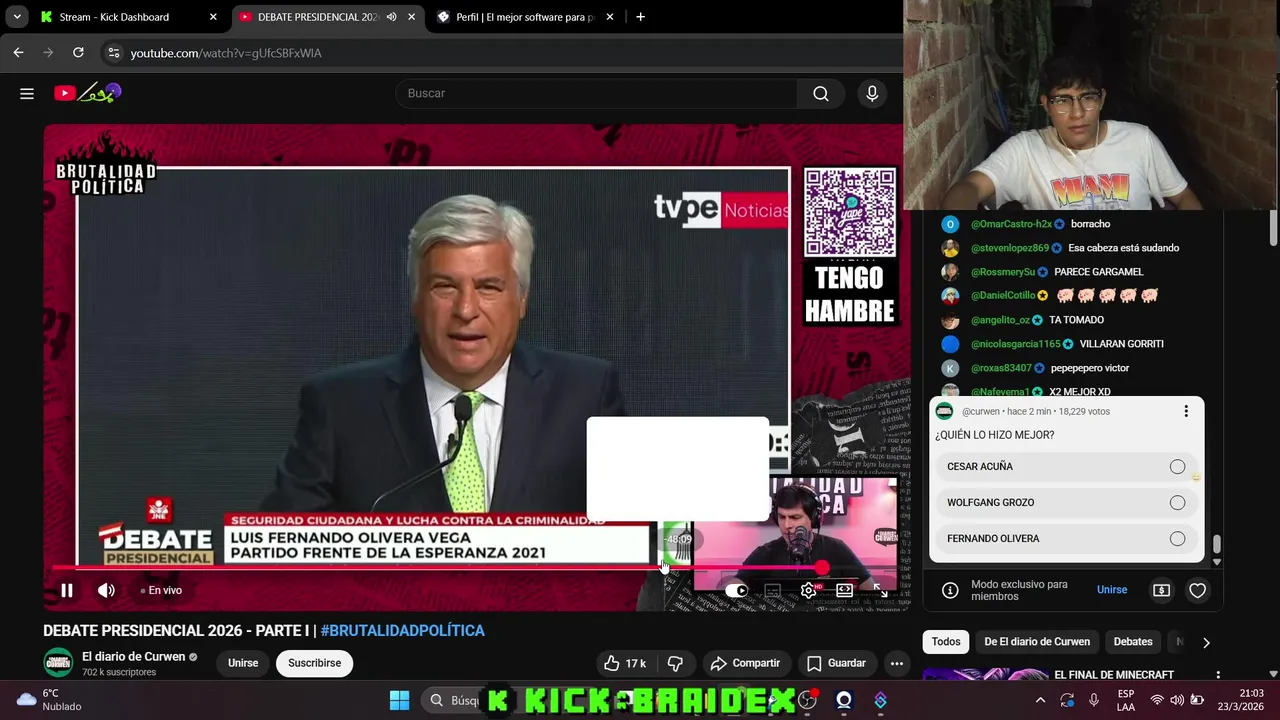The height and width of the screenshot is (720, 1280).
Task: Subscribe with Suscribirse button
Action: [x=315, y=663]
